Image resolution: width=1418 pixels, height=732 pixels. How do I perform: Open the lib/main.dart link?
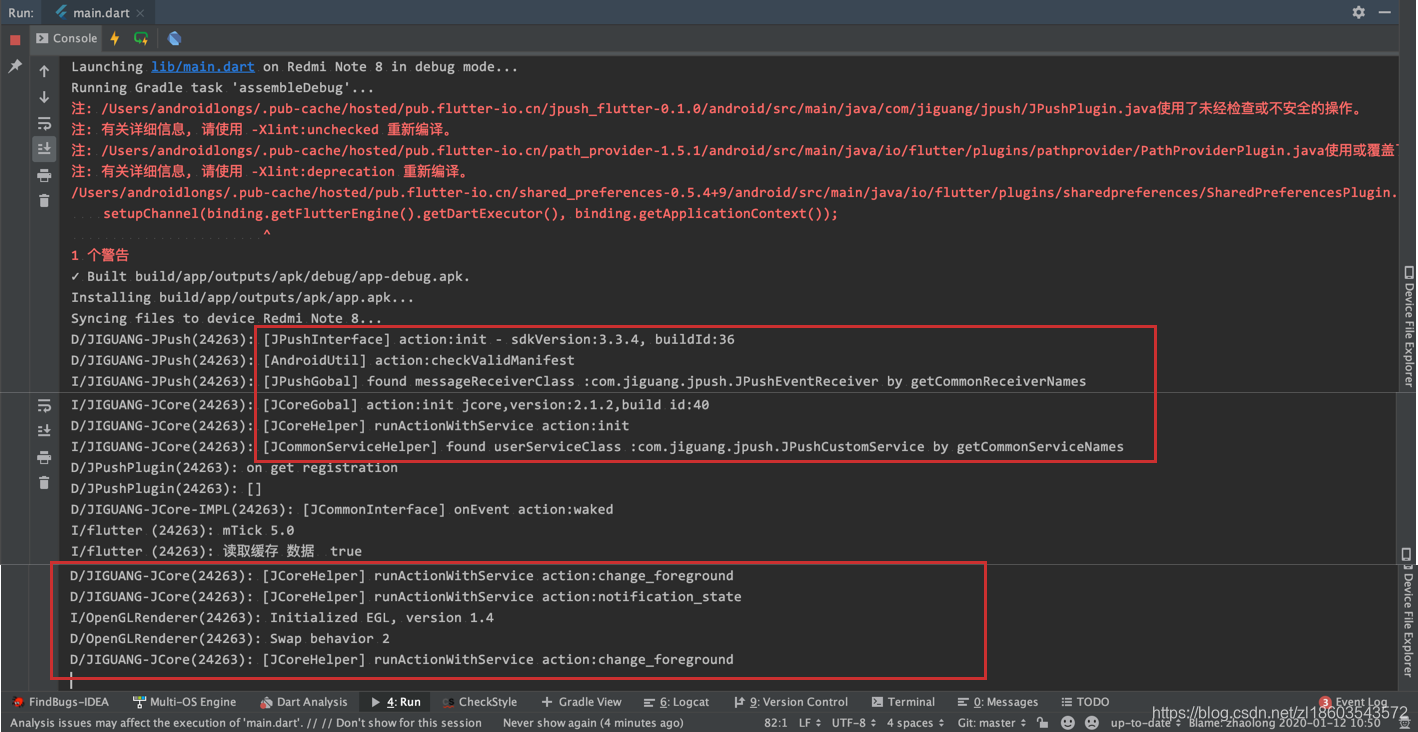pos(202,66)
